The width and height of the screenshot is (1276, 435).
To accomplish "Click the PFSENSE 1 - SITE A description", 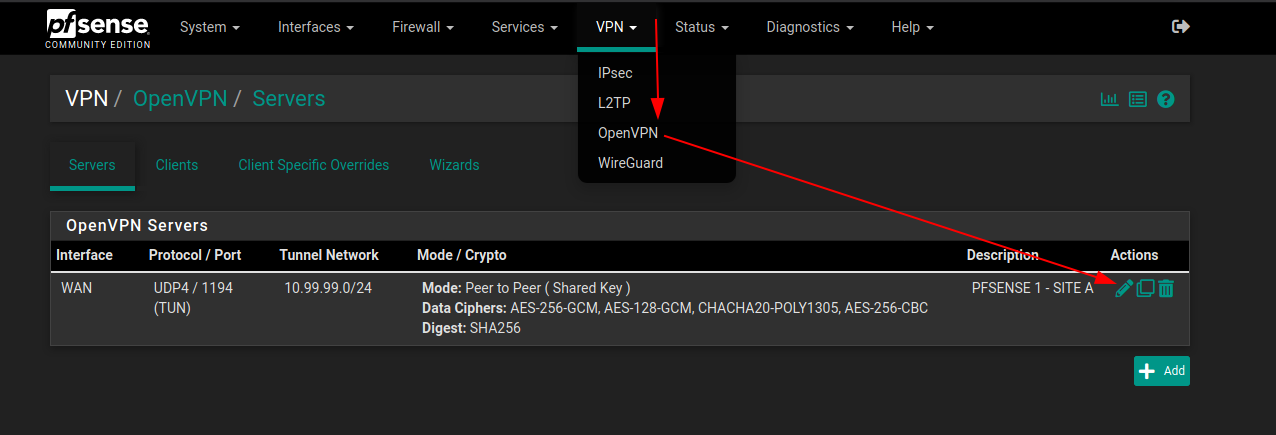I will [x=1032, y=288].
